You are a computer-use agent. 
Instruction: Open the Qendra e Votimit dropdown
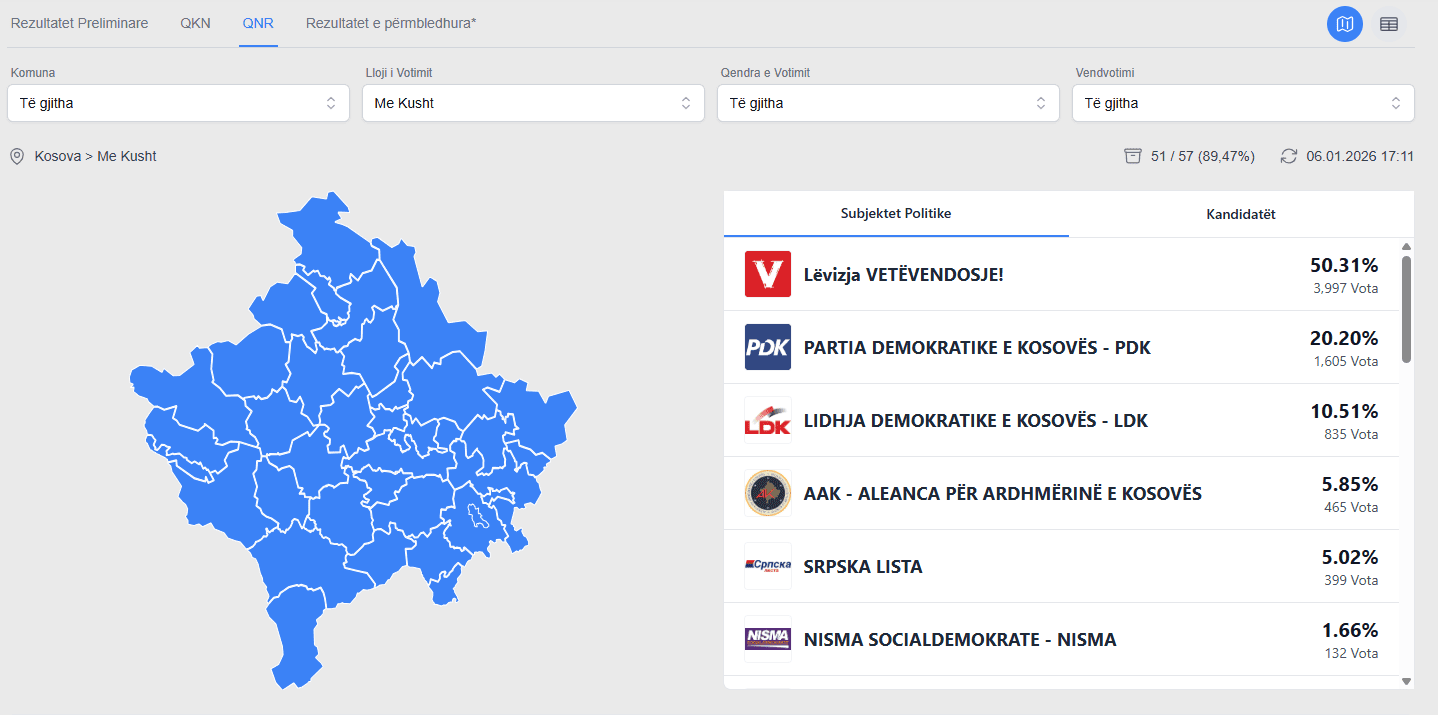[x=888, y=103]
